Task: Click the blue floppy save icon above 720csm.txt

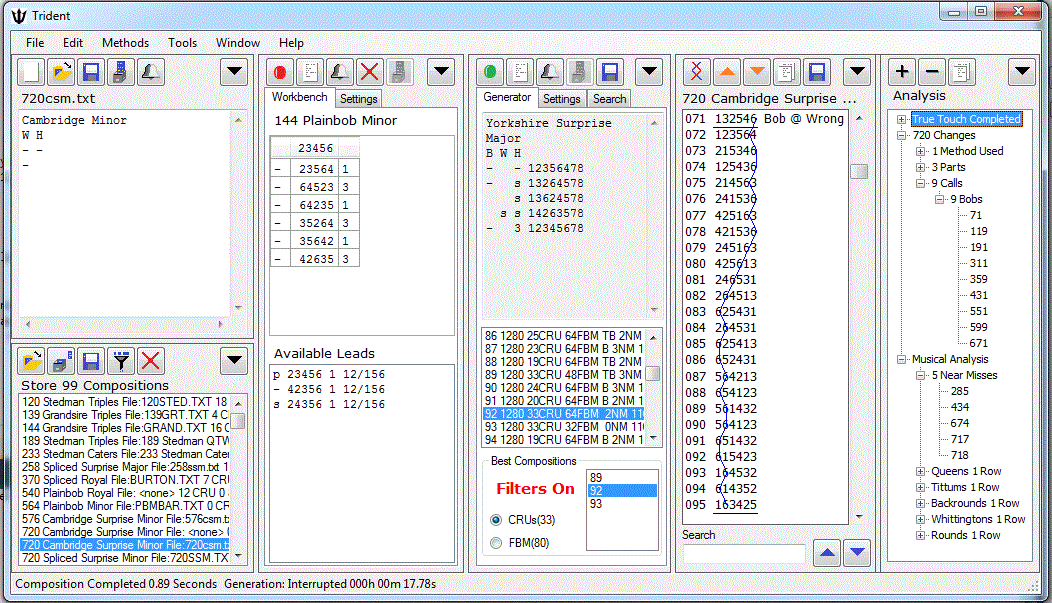Action: point(91,72)
